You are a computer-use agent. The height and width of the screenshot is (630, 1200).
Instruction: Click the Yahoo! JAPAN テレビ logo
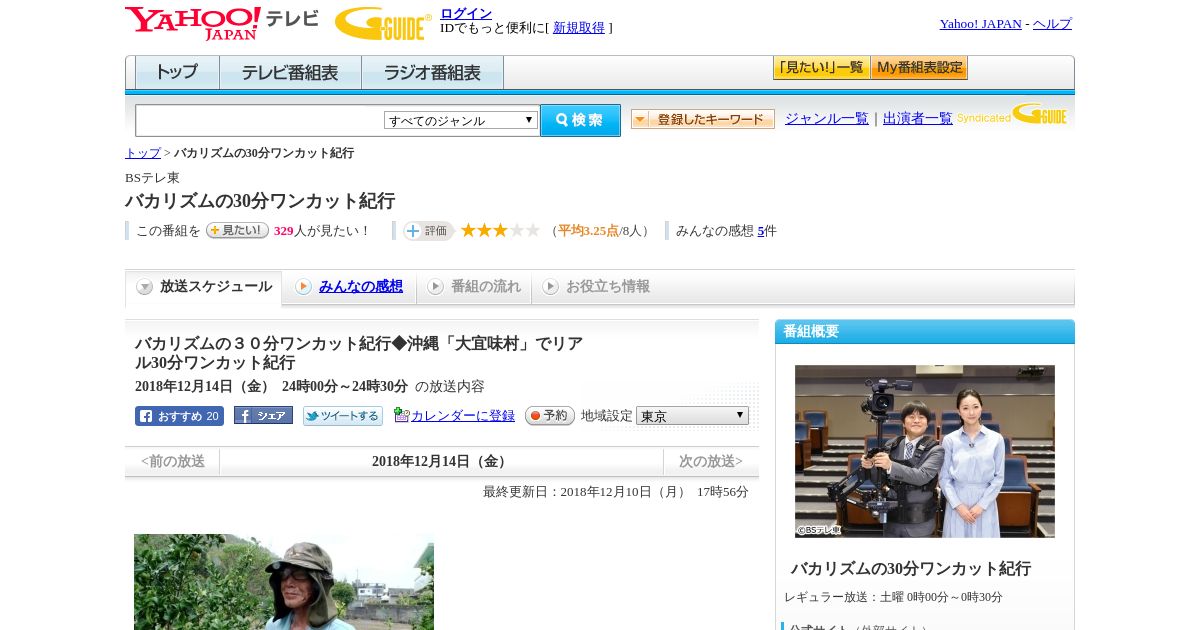tap(222, 23)
